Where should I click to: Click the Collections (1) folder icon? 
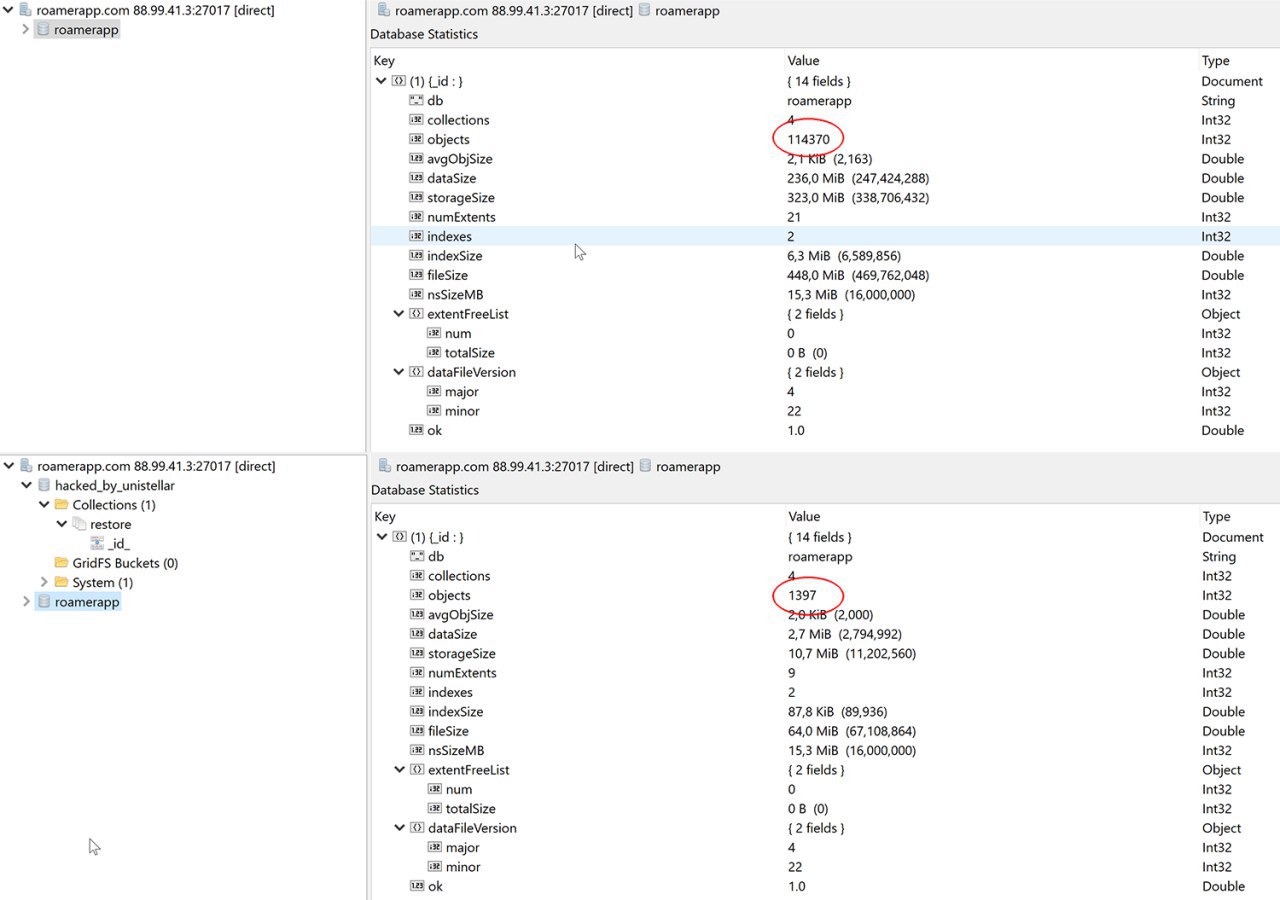pos(61,505)
